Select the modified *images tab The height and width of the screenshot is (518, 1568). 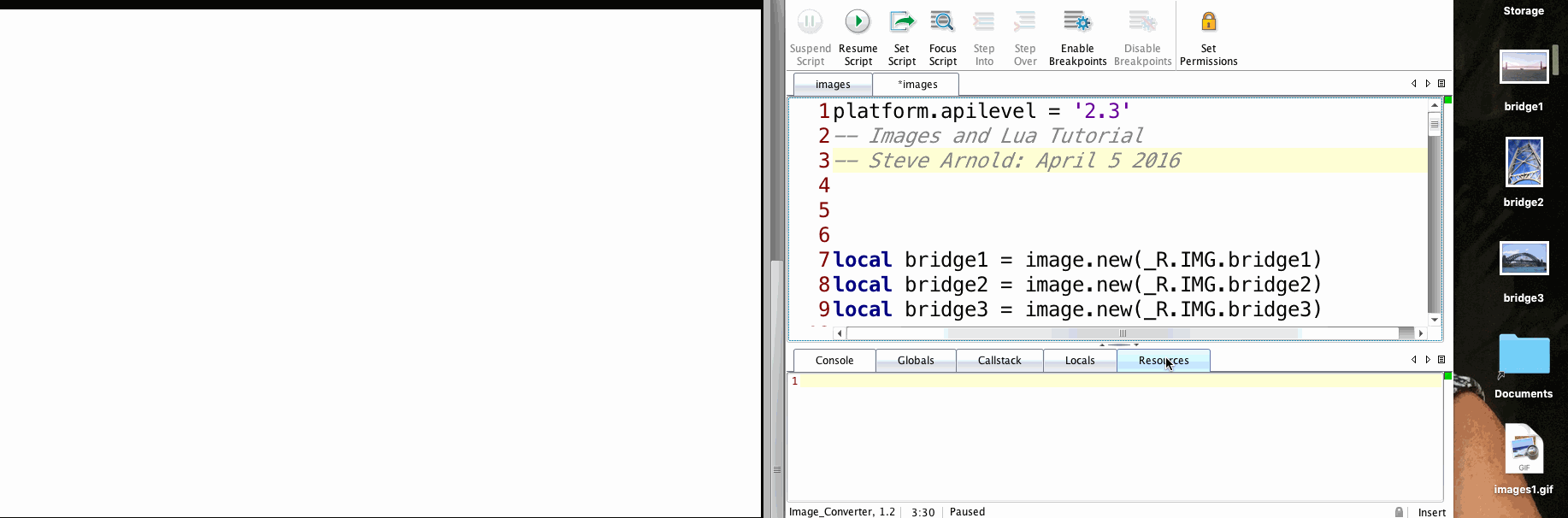point(917,85)
